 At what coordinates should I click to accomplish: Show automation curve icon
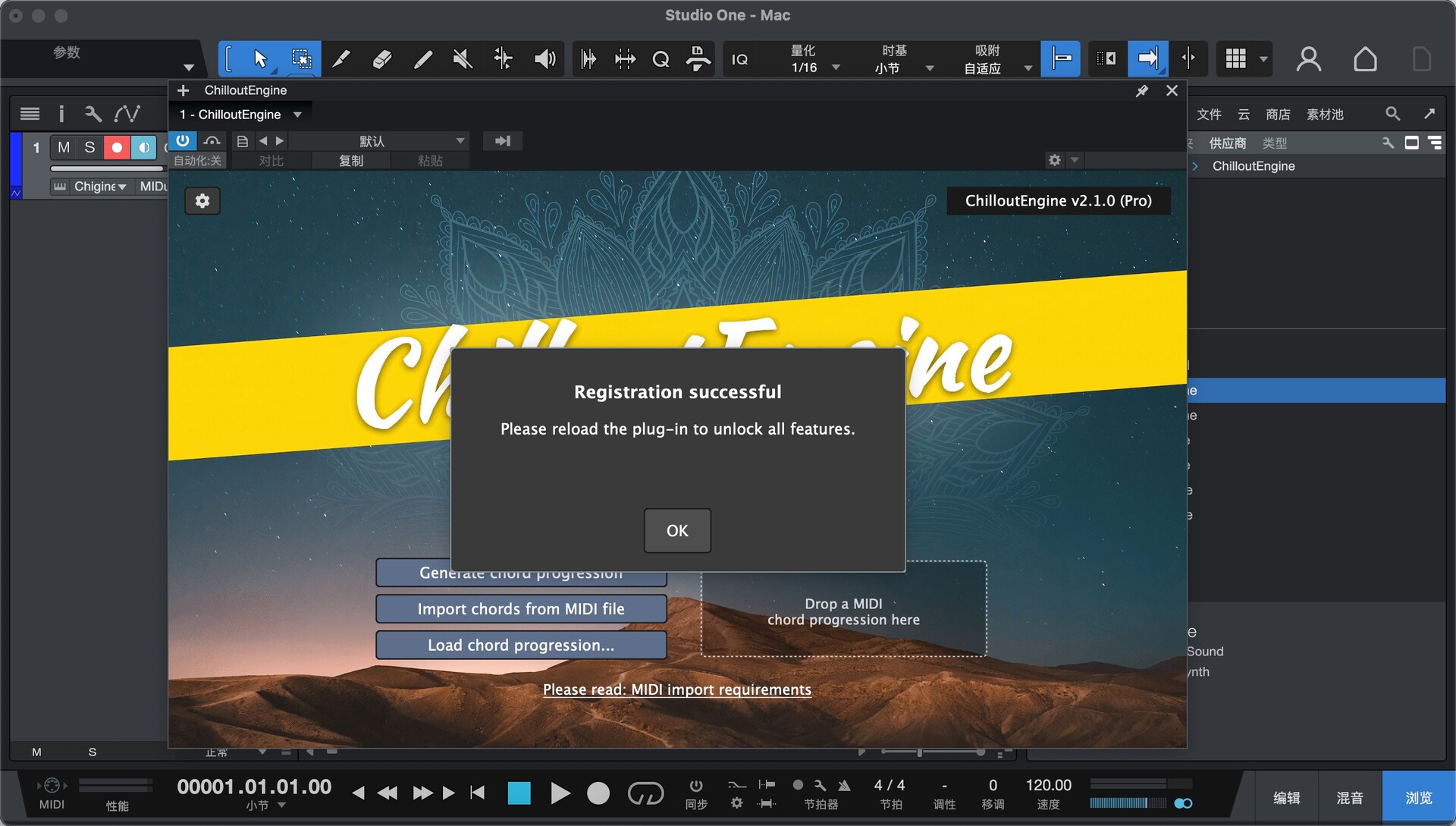click(127, 114)
